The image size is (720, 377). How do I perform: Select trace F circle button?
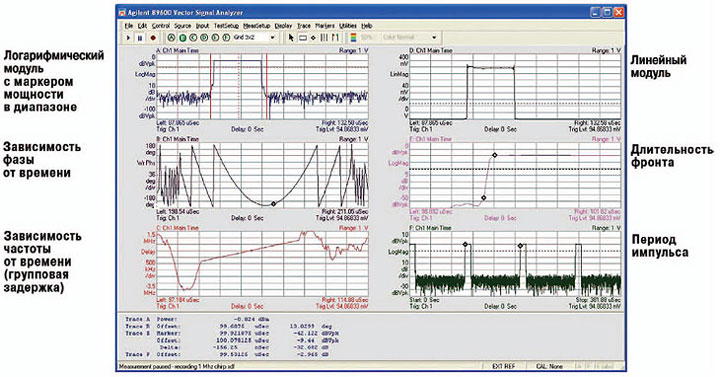point(226,38)
